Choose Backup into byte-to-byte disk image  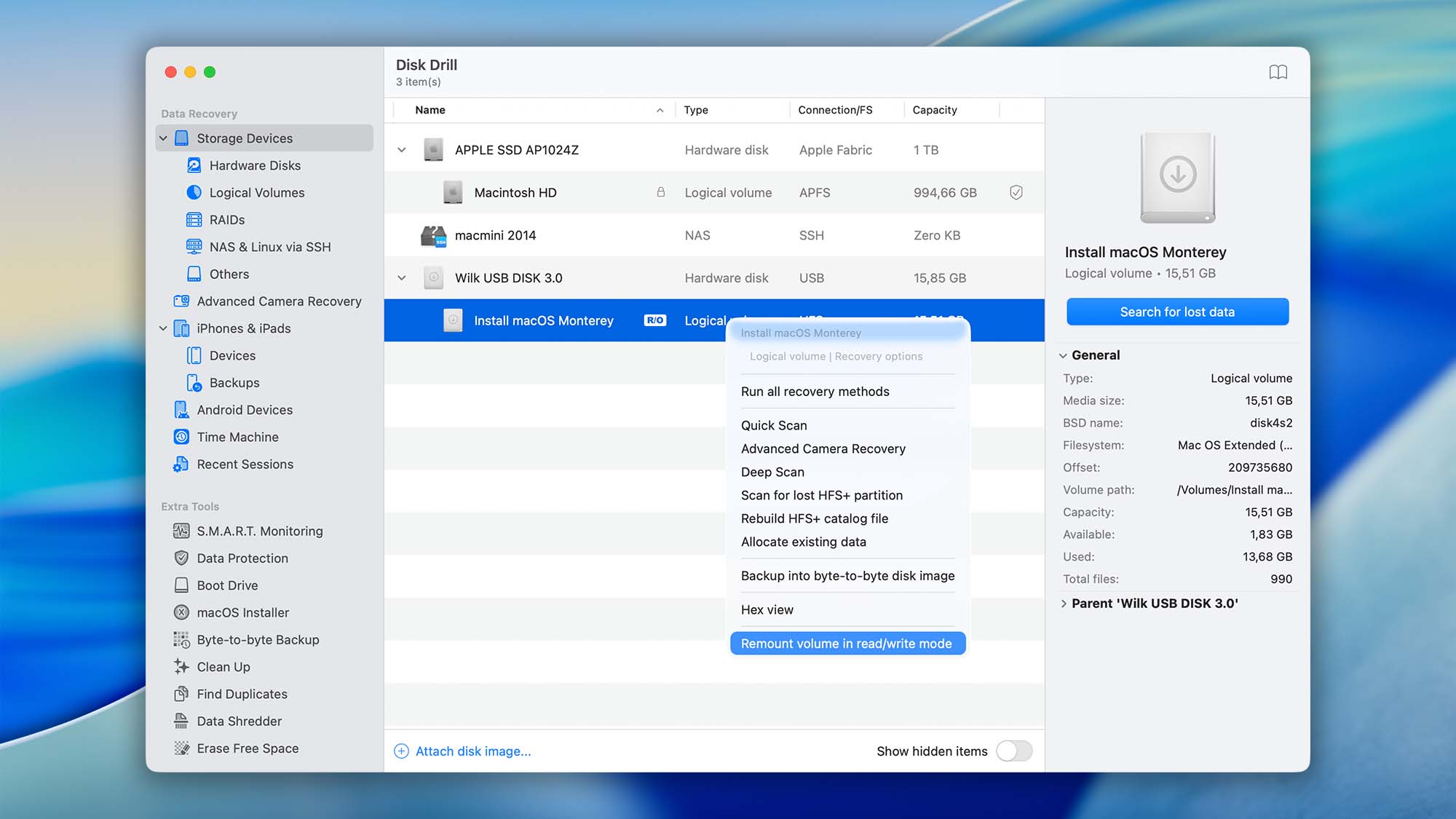point(847,576)
